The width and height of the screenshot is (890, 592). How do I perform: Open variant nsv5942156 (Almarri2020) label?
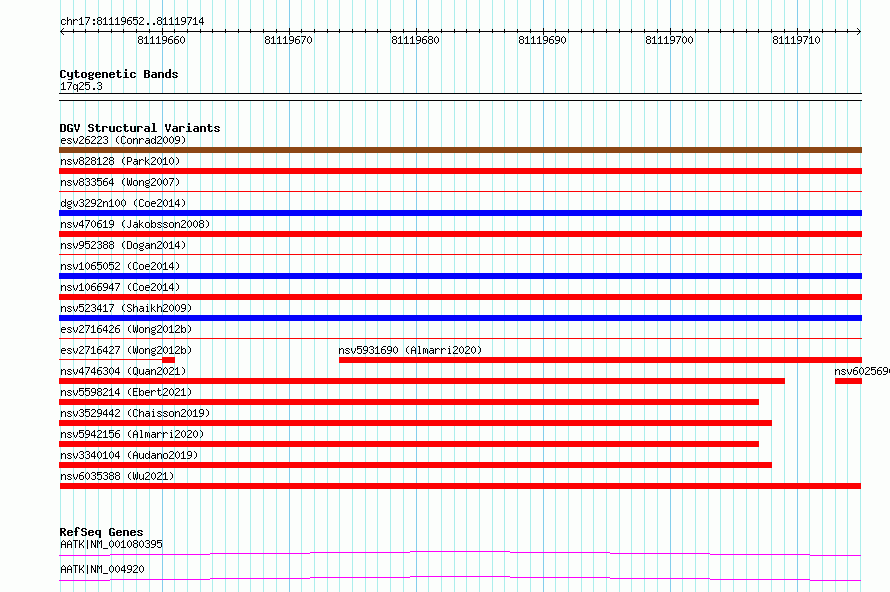pyautogui.click(x=132, y=434)
